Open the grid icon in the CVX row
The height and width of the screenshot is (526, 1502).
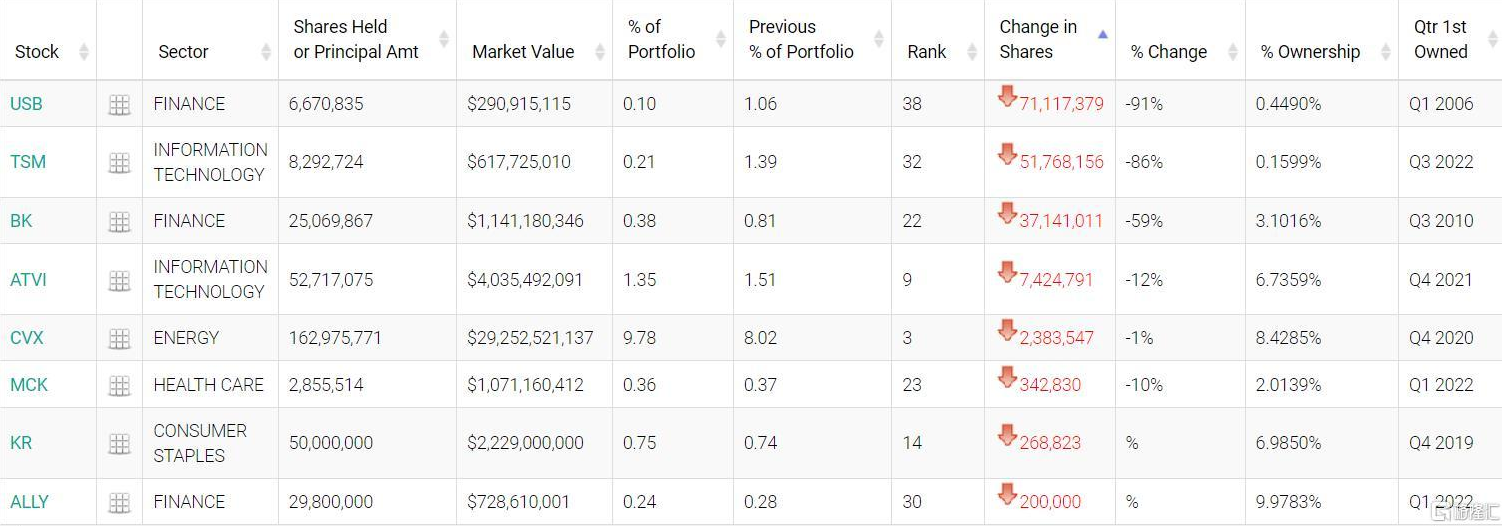tap(119, 339)
